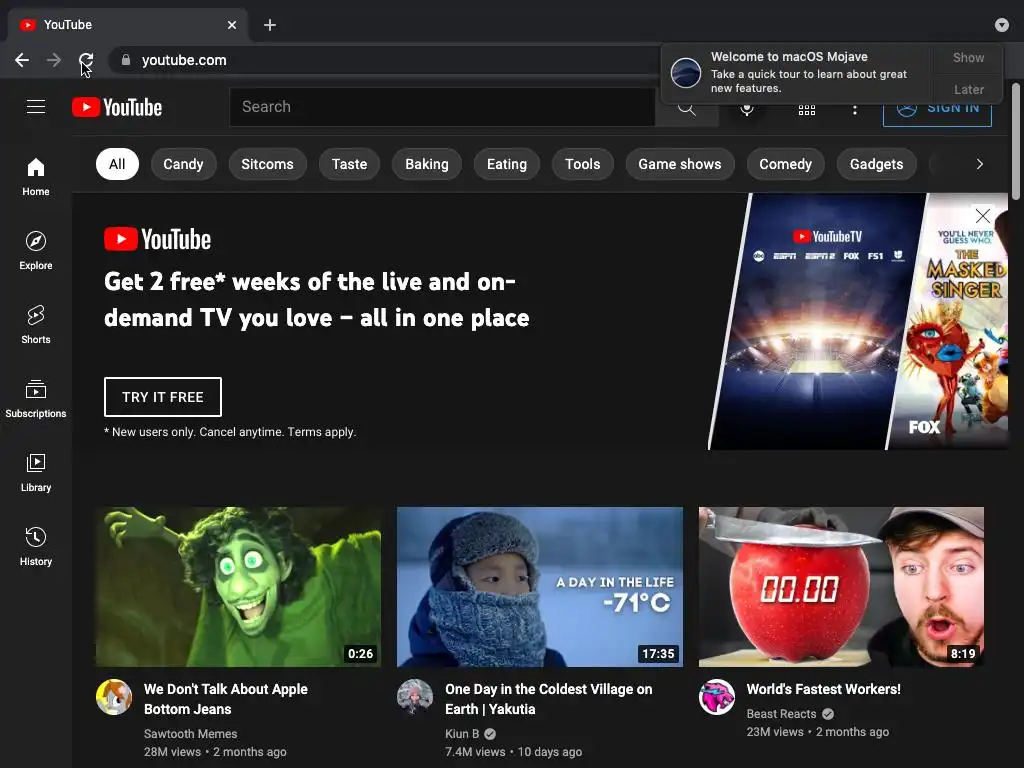Open Kiun B channel avatar
Screen dimensions: 1024x768
pyautogui.click(x=415, y=697)
